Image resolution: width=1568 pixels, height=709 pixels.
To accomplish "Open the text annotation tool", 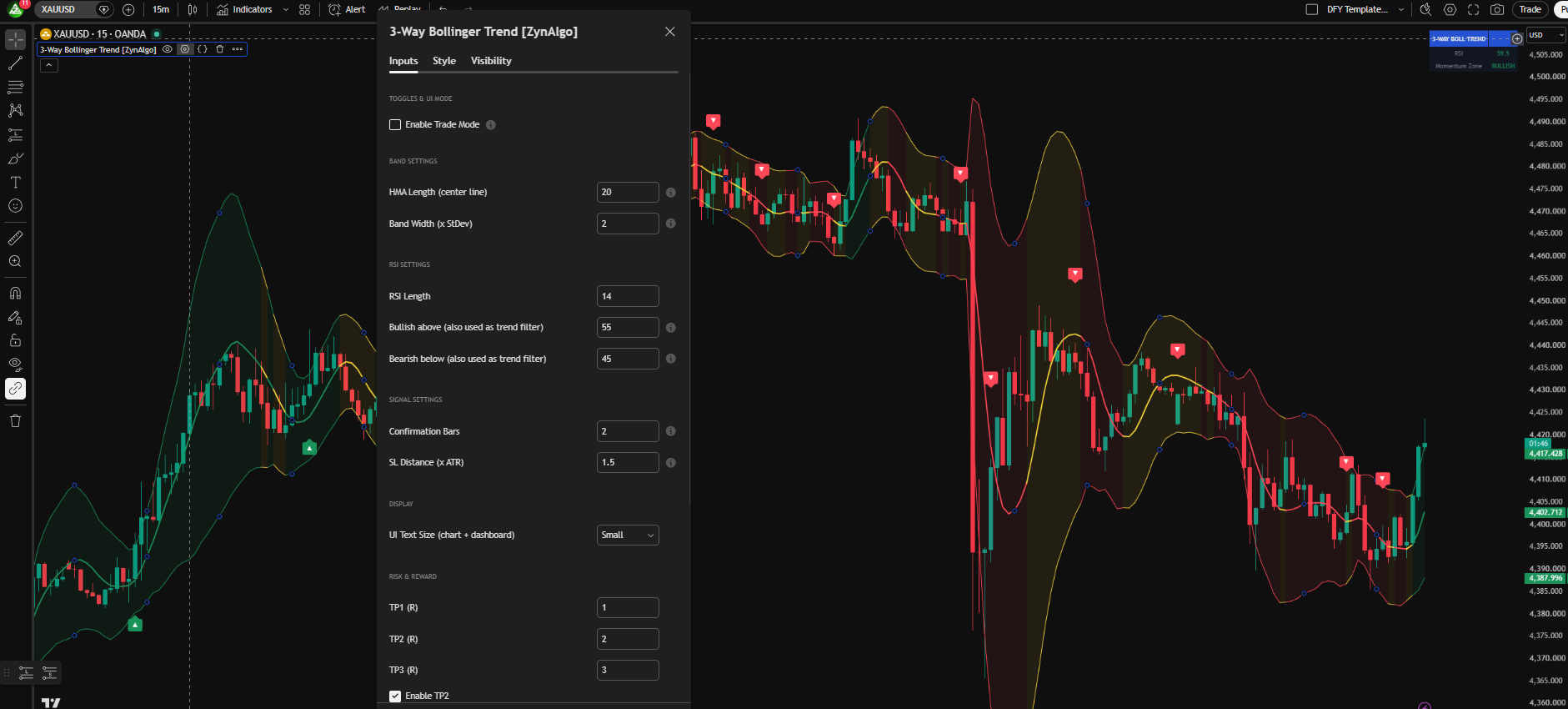I will [15, 182].
